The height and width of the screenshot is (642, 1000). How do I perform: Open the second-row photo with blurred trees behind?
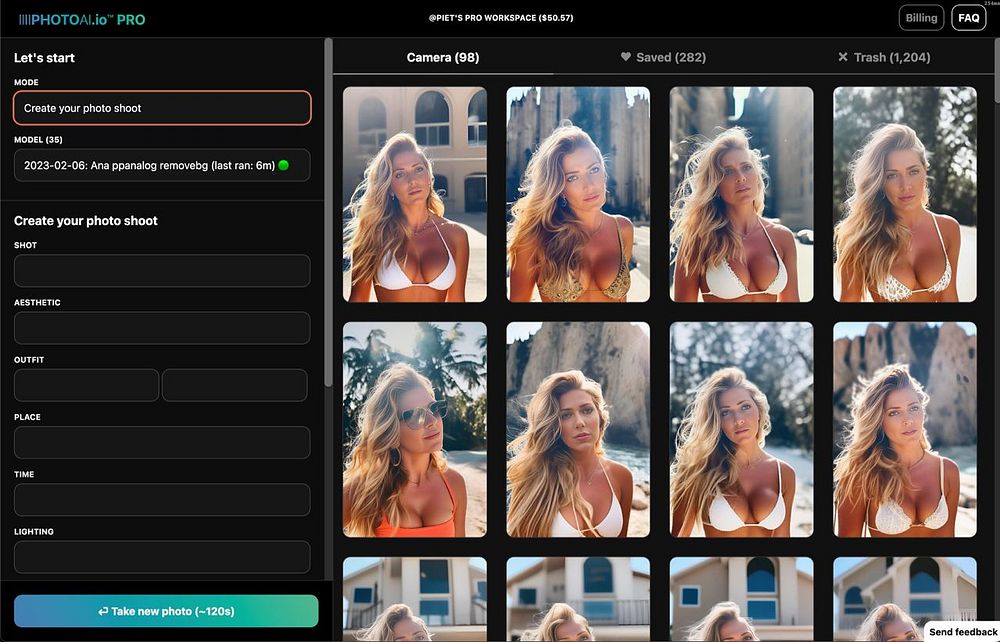(741, 429)
